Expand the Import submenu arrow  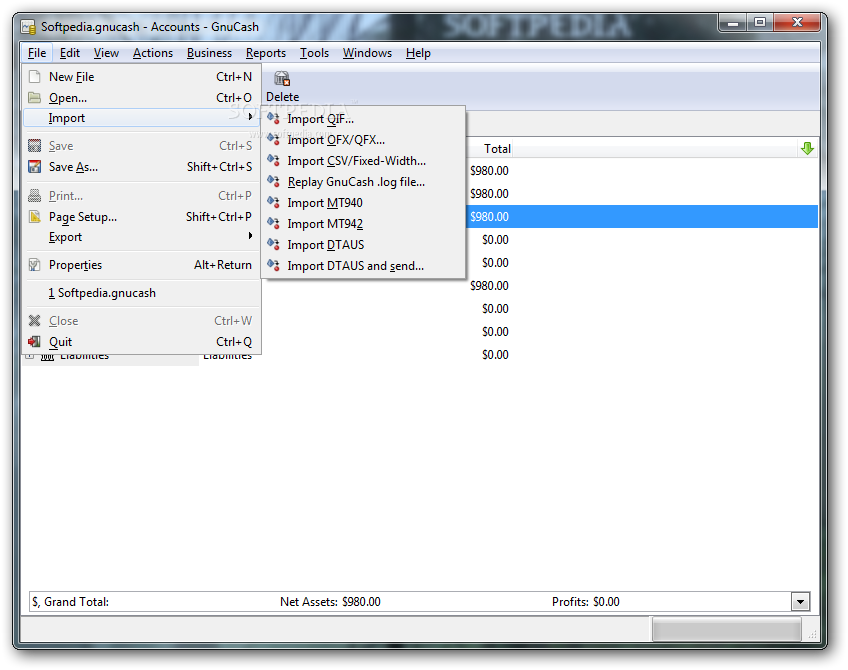[x=250, y=117]
